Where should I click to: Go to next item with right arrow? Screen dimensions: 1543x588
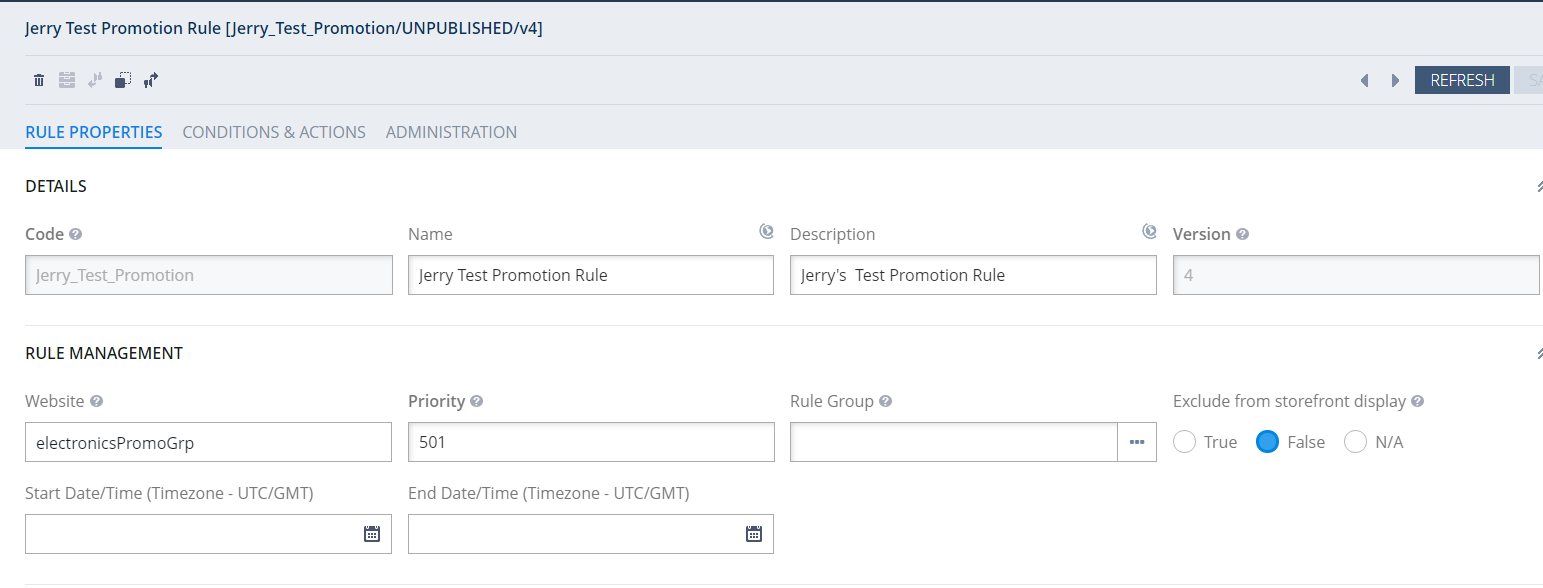pos(1395,81)
